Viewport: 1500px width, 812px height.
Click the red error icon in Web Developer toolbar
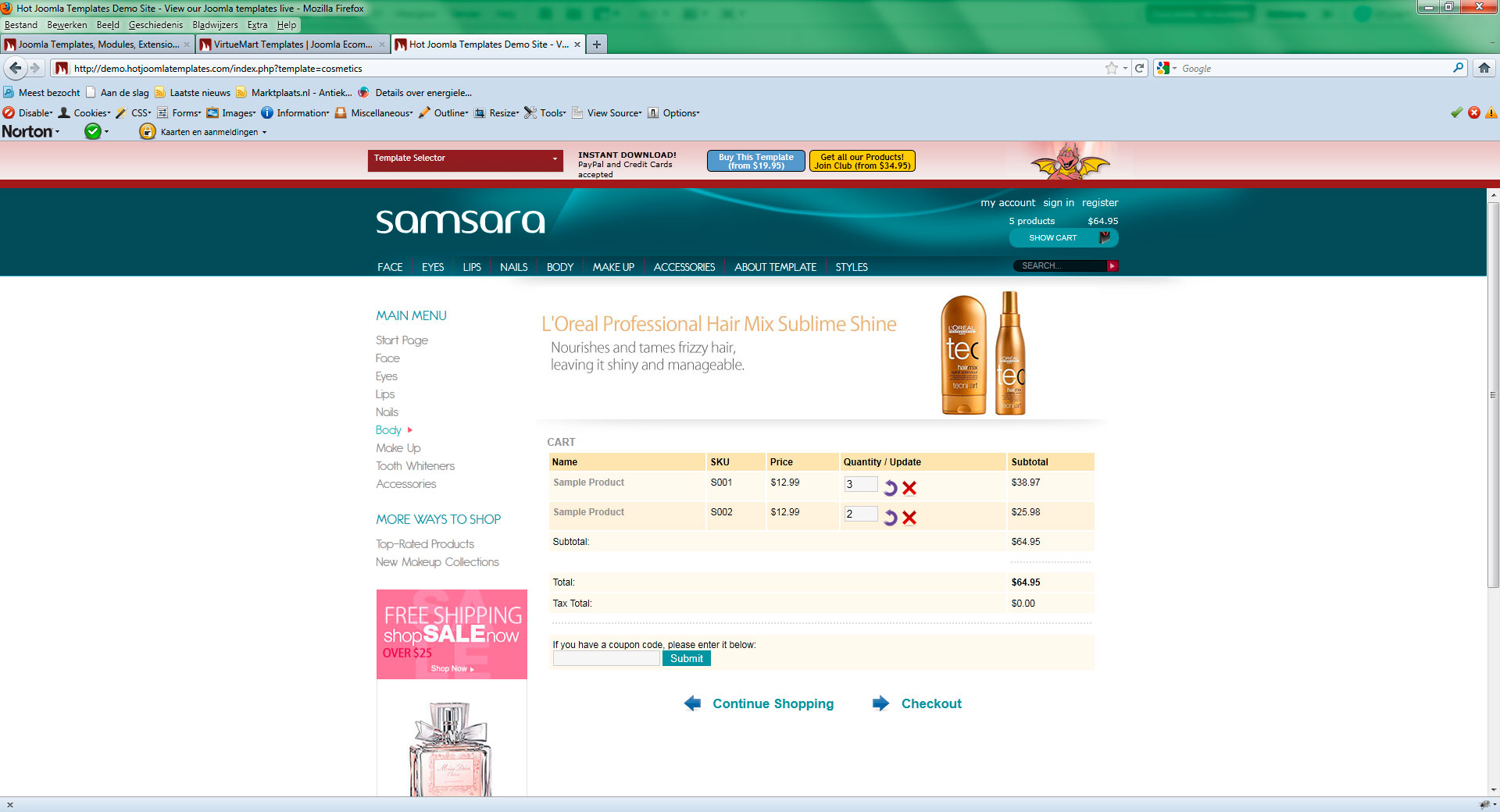click(1474, 112)
